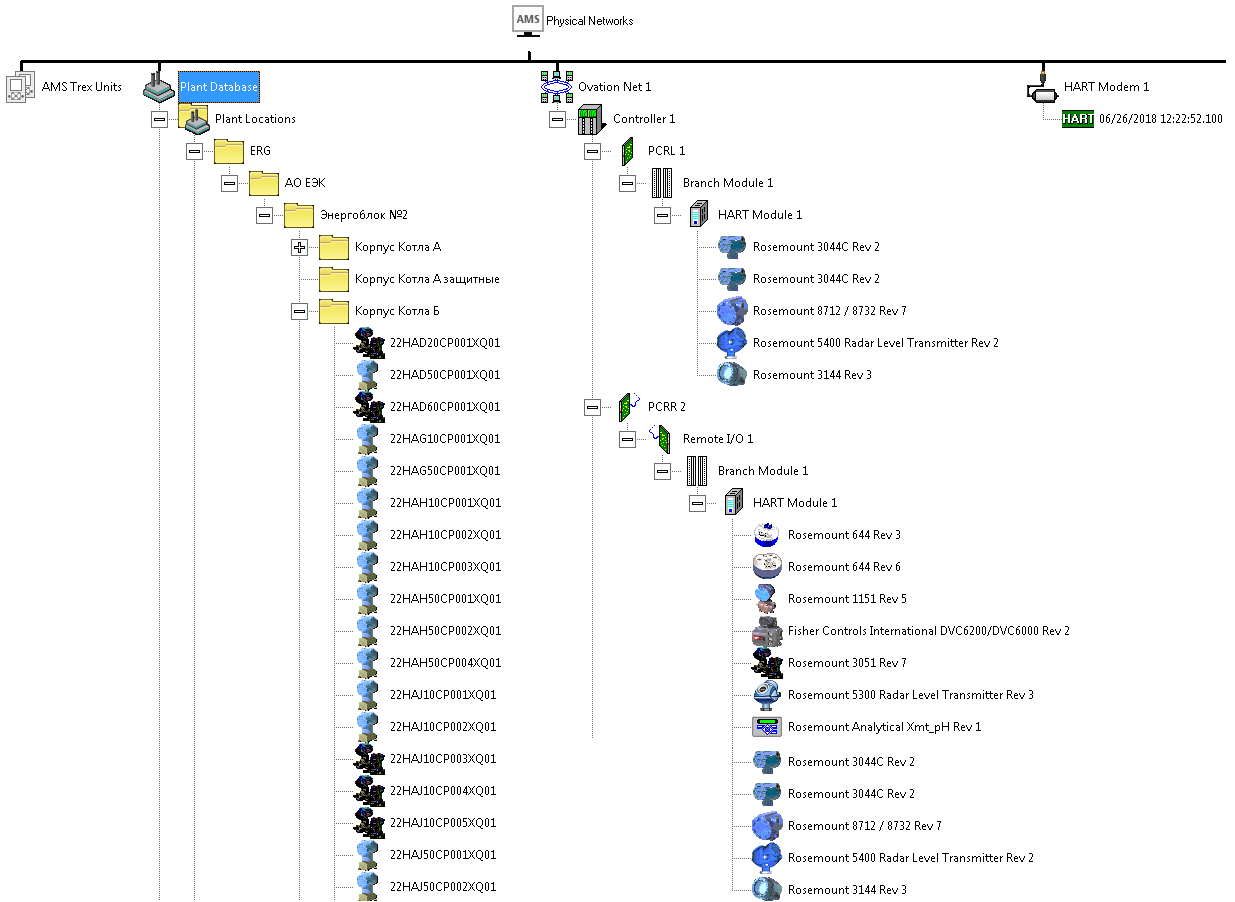Select the Remote I/O 1 icon
The width and height of the screenshot is (1235, 902).
tap(660, 438)
